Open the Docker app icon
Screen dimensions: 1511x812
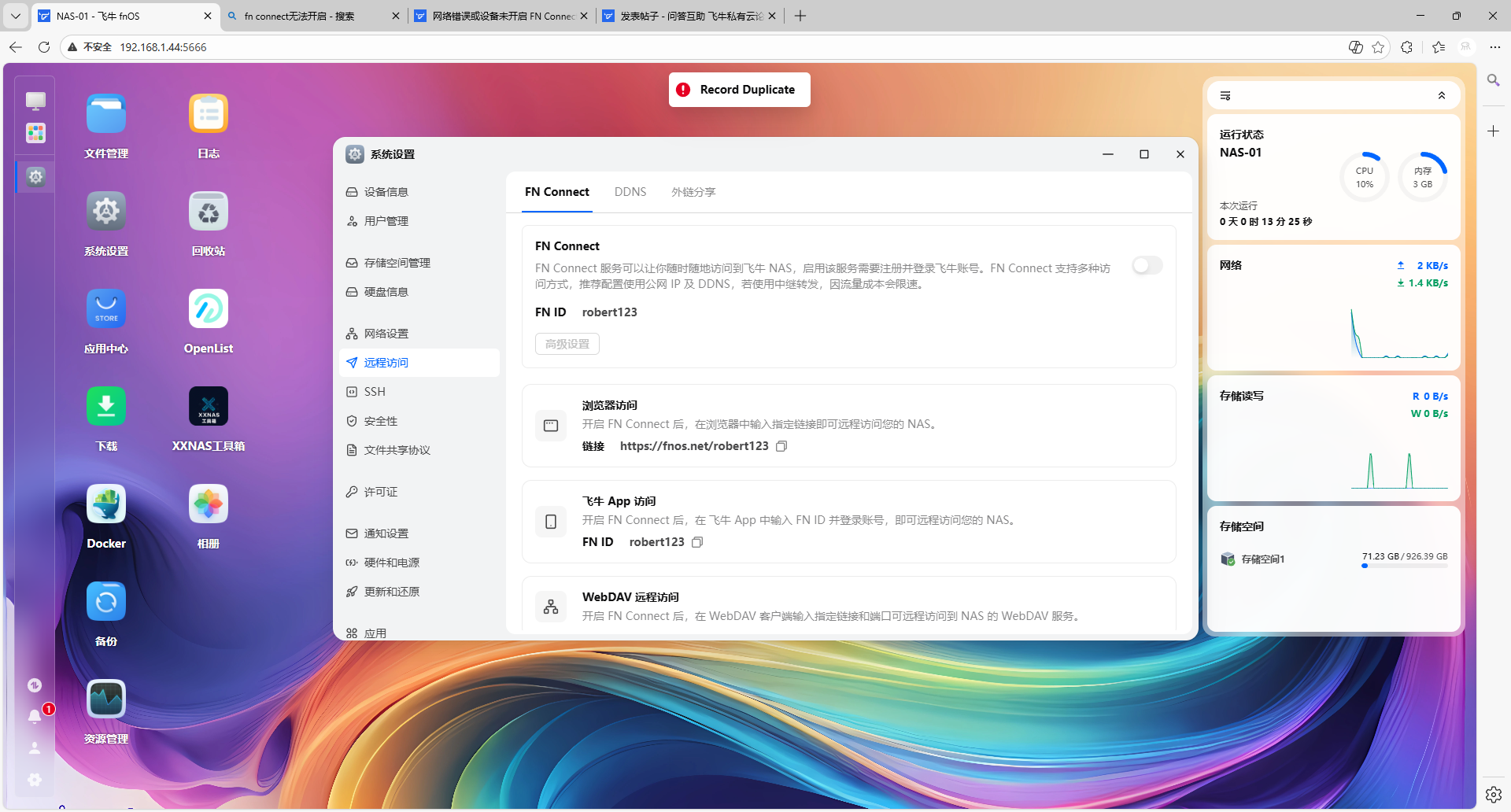click(106, 504)
